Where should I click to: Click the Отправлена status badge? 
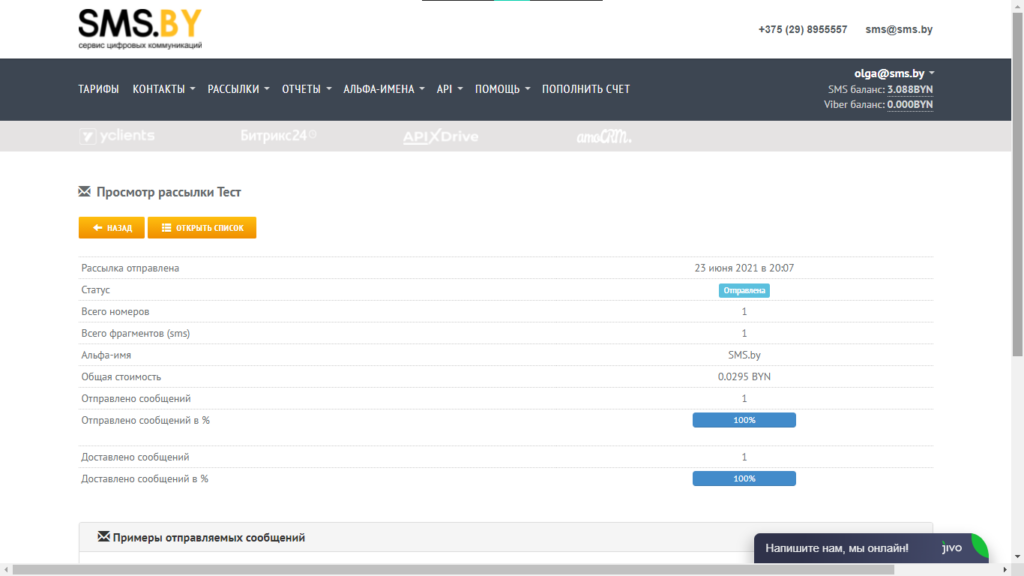coord(744,290)
